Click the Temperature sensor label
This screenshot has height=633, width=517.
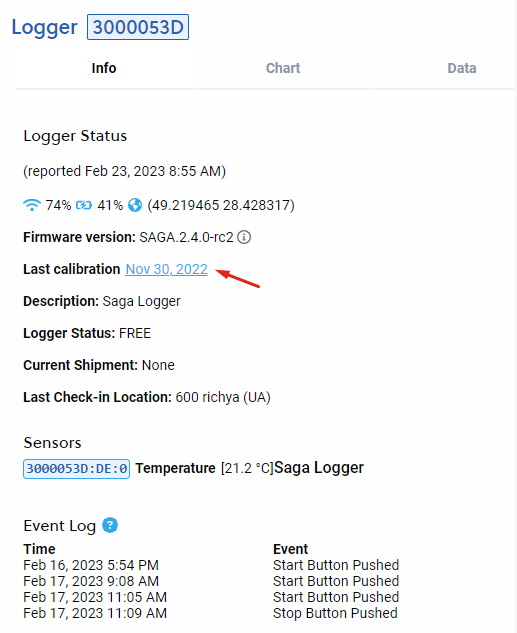click(176, 468)
